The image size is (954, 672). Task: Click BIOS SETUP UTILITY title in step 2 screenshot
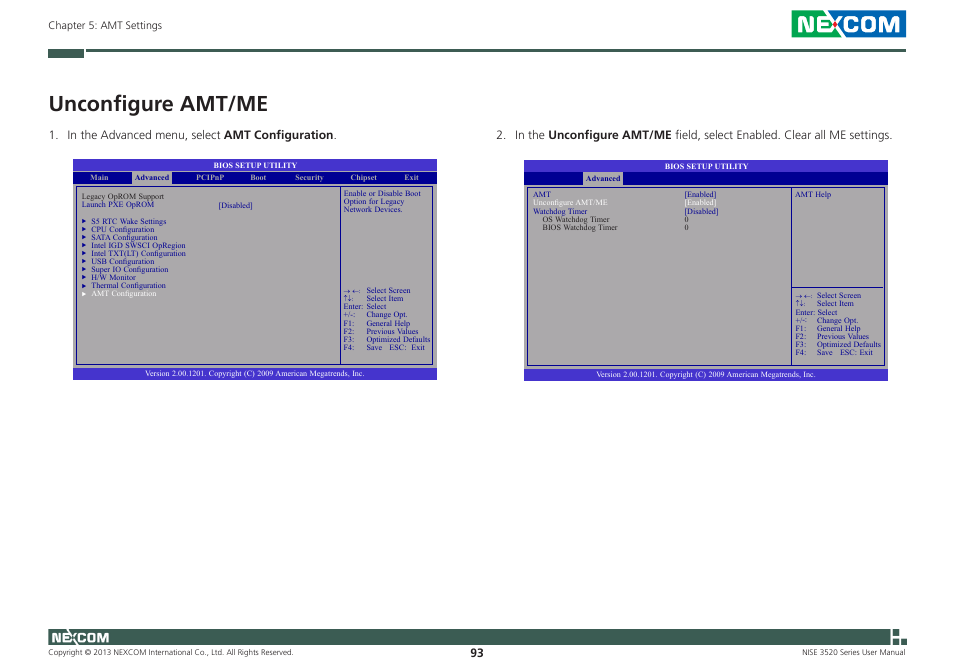(x=706, y=166)
